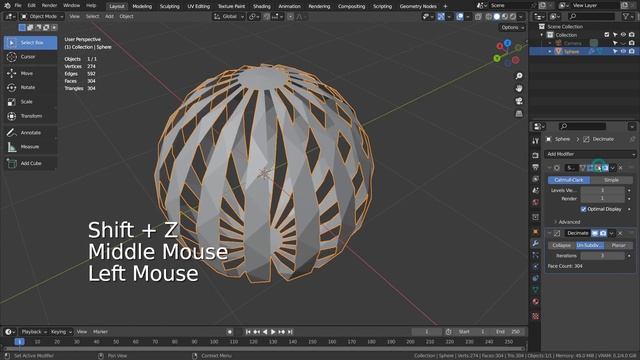The width and height of the screenshot is (640, 360).
Task: Activate the Transform tool
Action: point(31,116)
